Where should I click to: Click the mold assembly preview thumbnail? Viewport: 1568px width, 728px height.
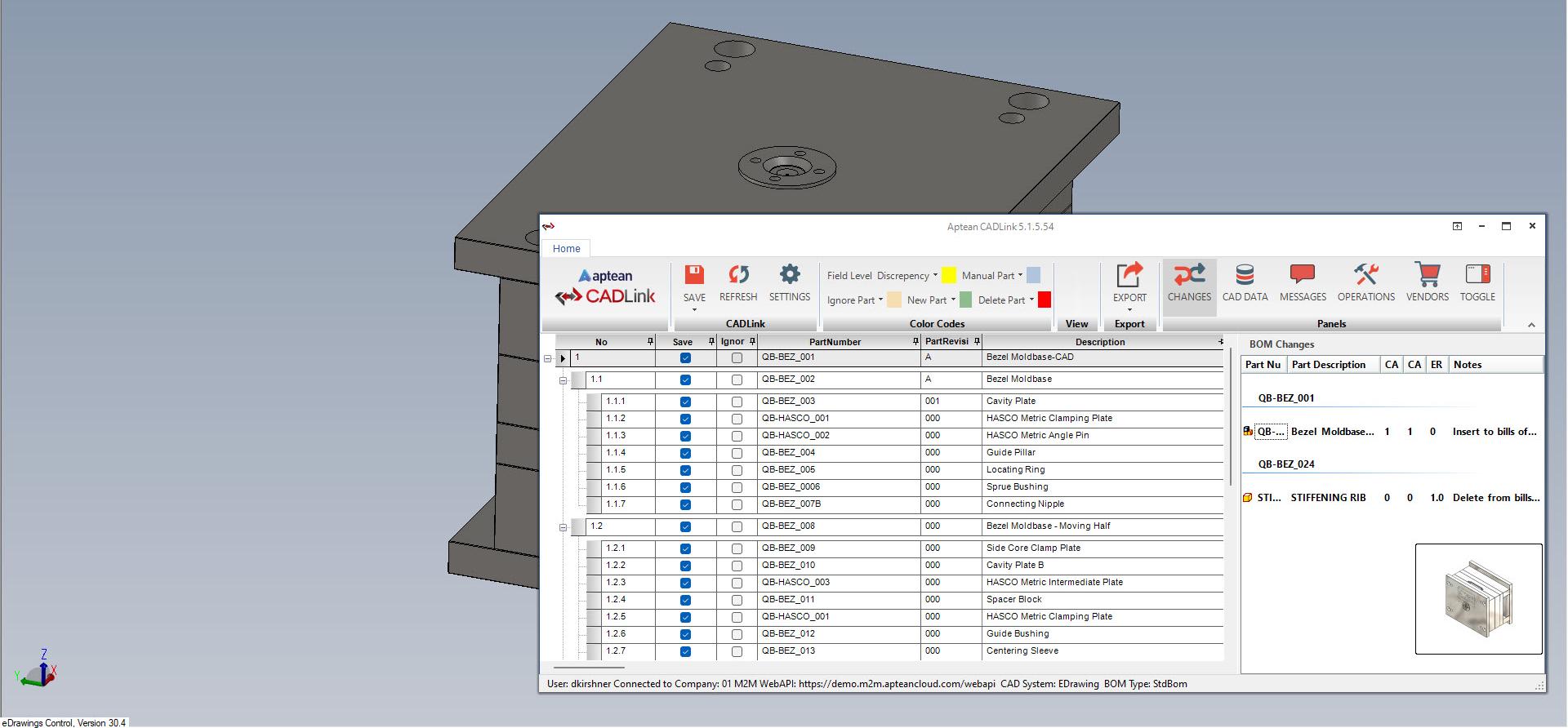pyautogui.click(x=1478, y=598)
